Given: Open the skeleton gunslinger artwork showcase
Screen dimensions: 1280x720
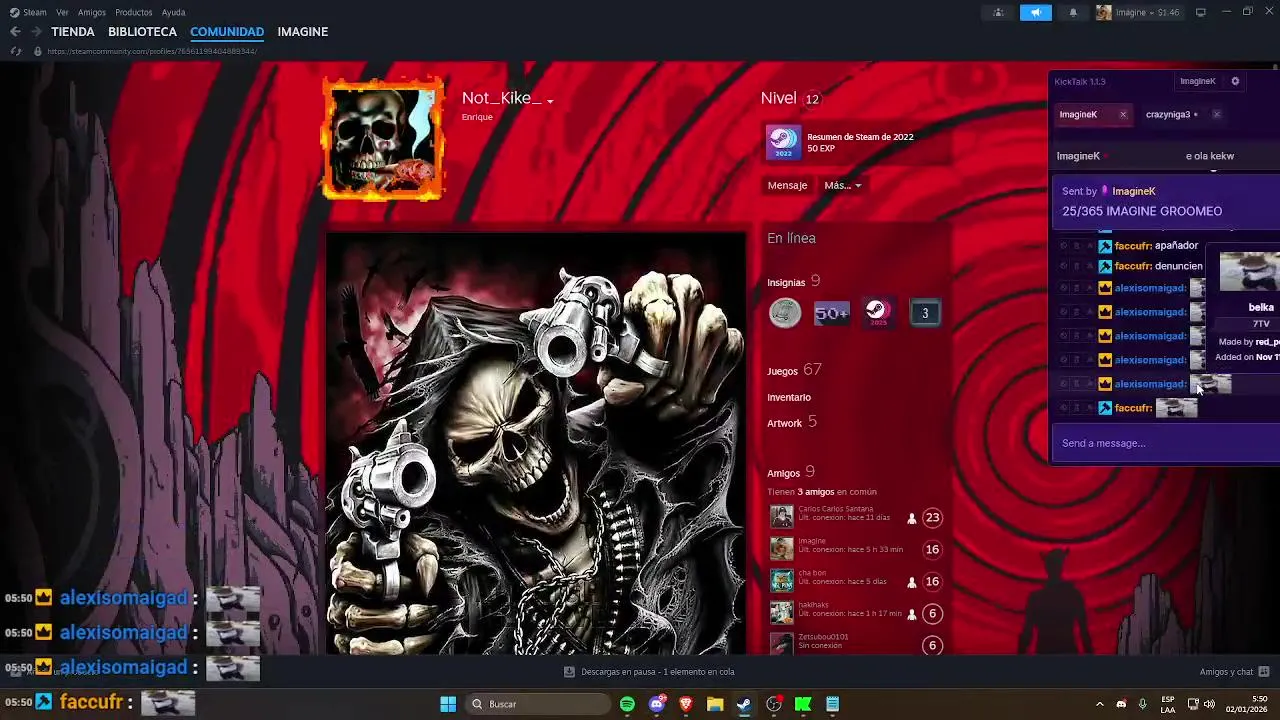Looking at the screenshot, I should 535,444.
